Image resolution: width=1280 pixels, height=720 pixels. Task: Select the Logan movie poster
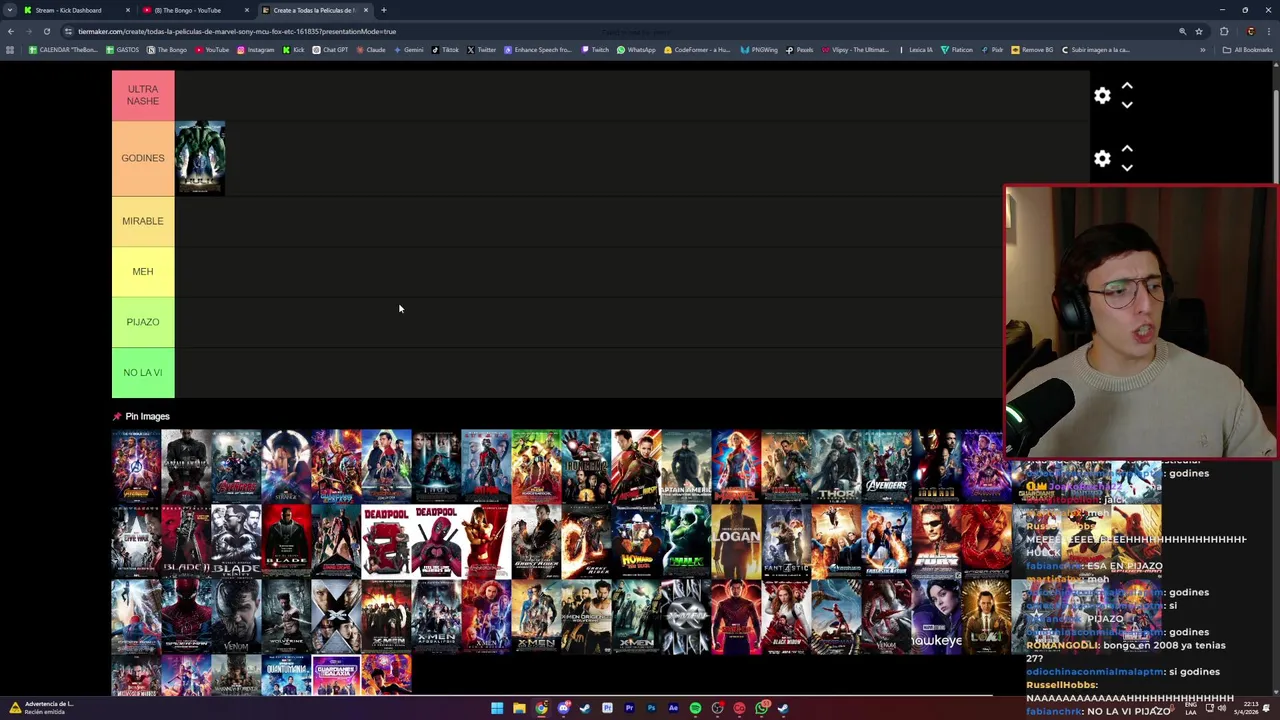pos(736,542)
